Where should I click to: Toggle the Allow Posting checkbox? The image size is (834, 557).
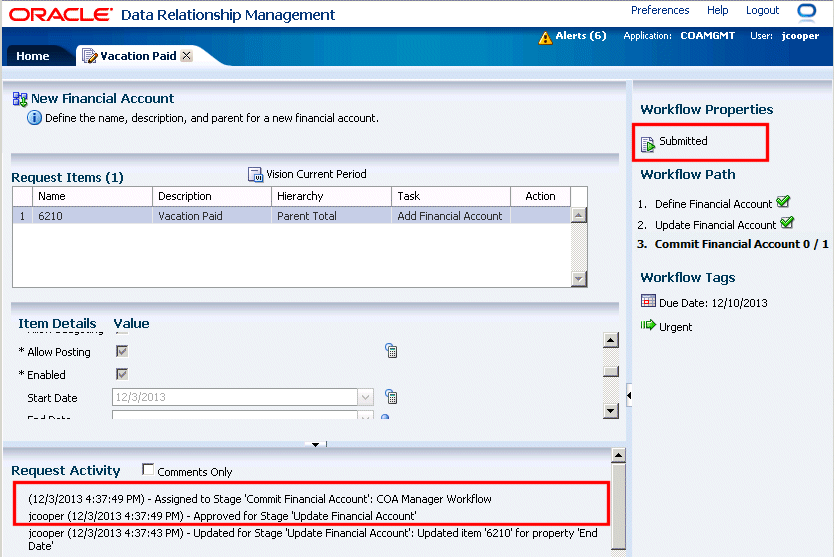(122, 351)
